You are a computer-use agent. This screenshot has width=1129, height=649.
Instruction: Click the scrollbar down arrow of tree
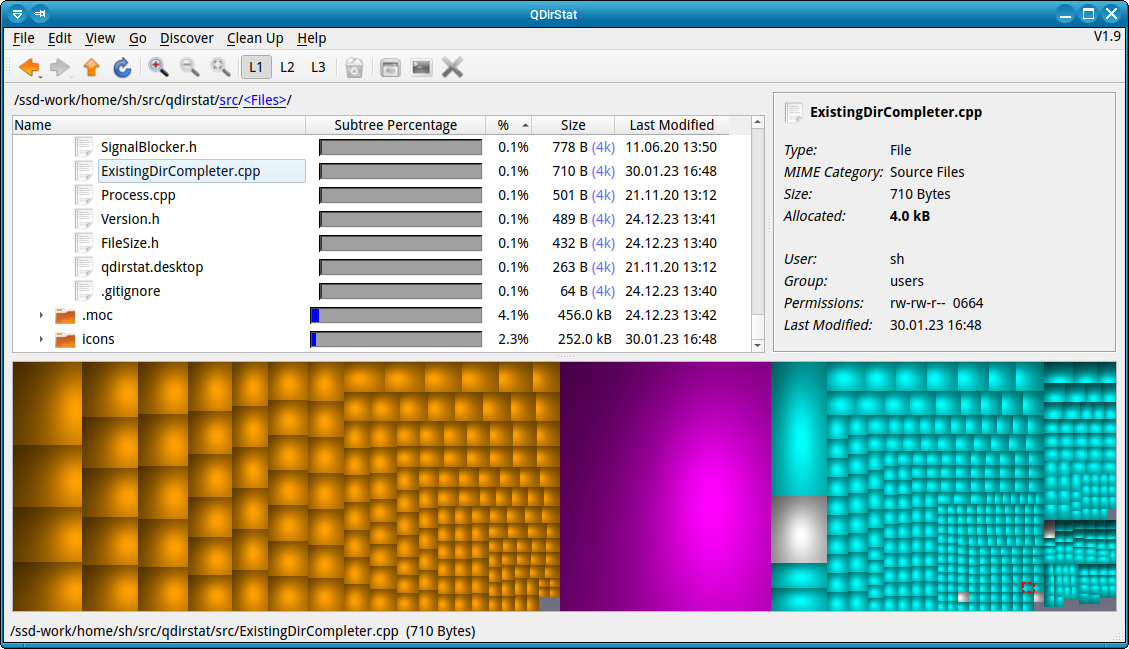tap(757, 346)
